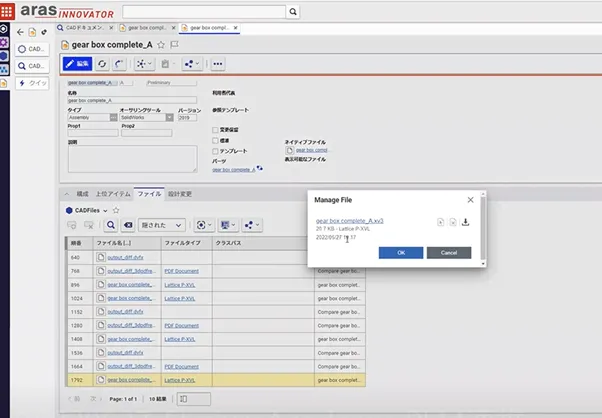Click the magnifier button beside the top search box
The height and width of the screenshot is (418, 602).
click(293, 12)
